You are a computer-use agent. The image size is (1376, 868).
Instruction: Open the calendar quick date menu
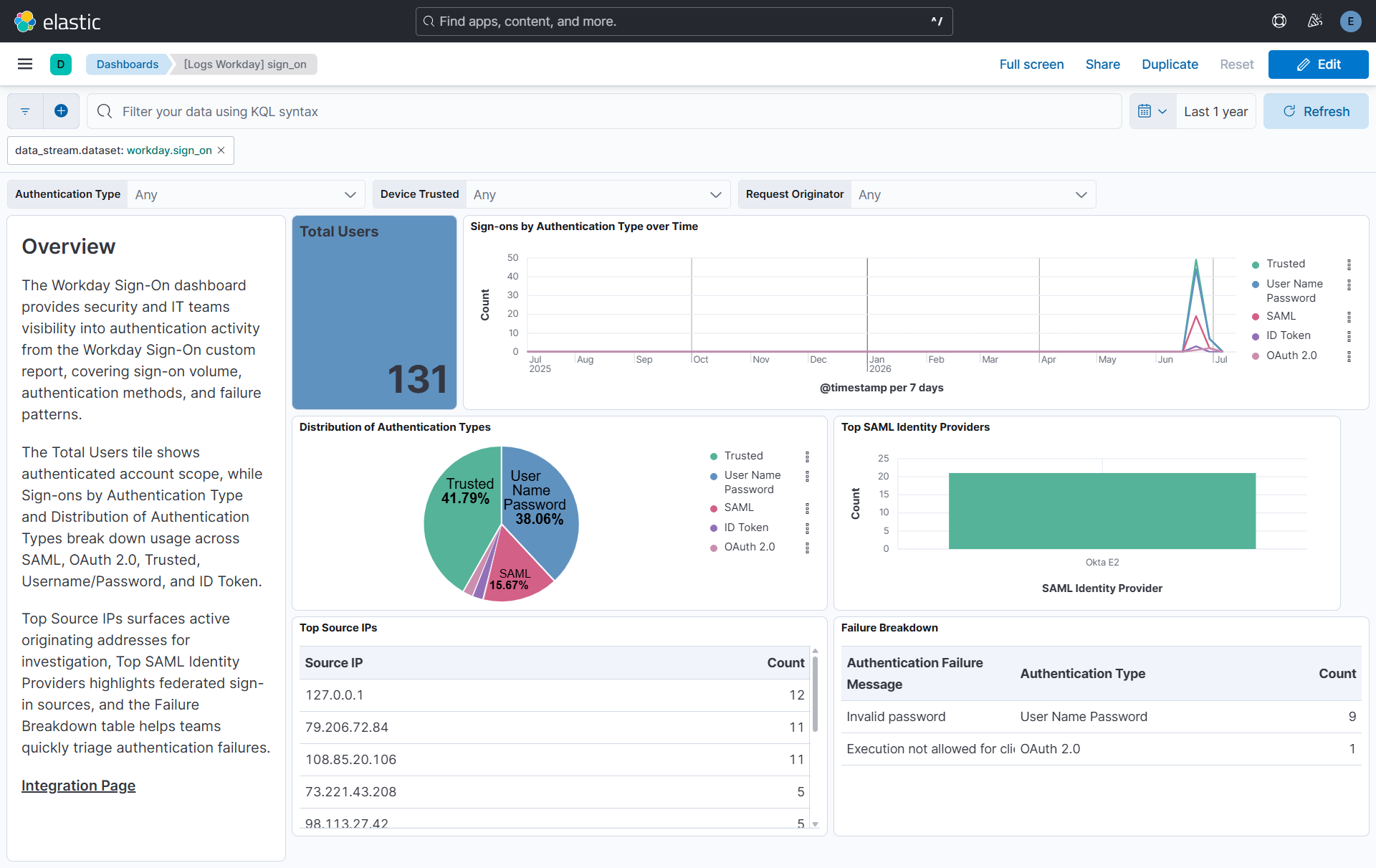coord(1153,111)
